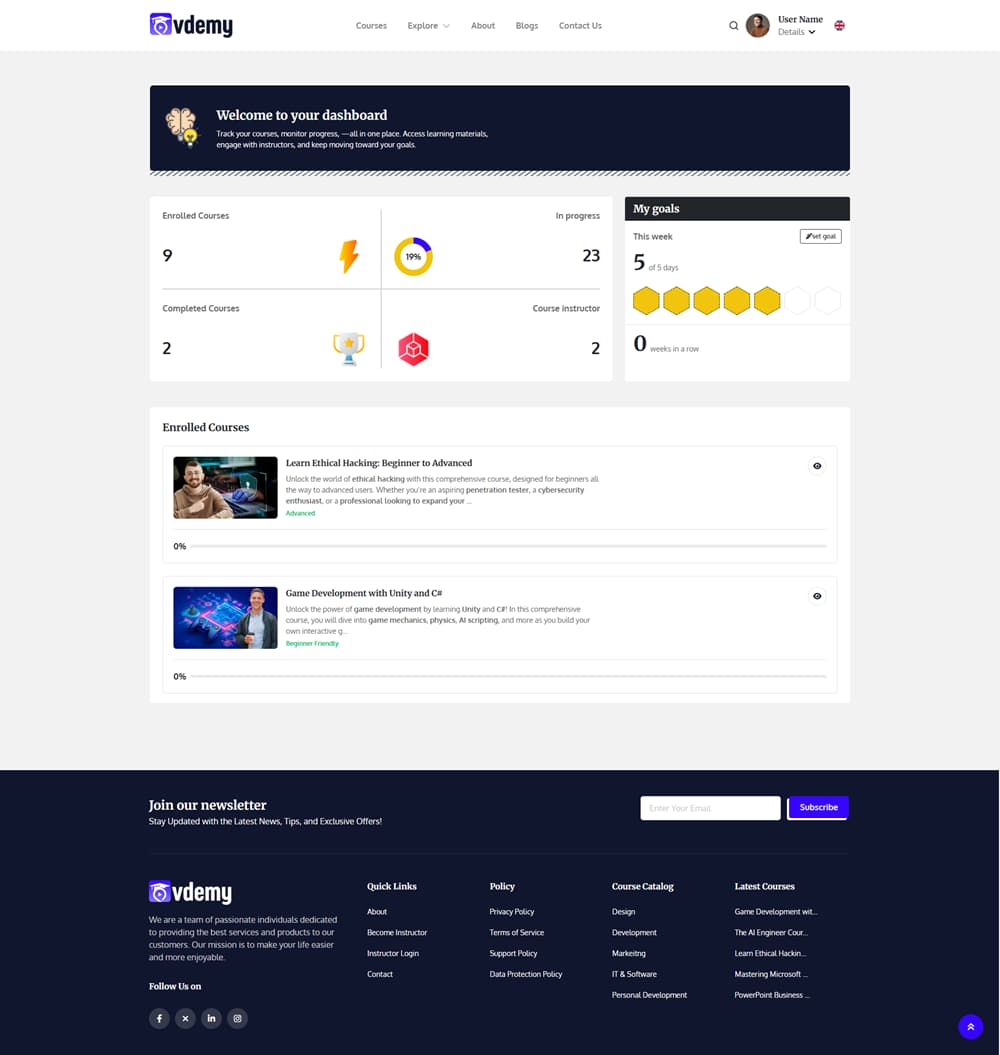Click the Subscribe button

(x=818, y=807)
